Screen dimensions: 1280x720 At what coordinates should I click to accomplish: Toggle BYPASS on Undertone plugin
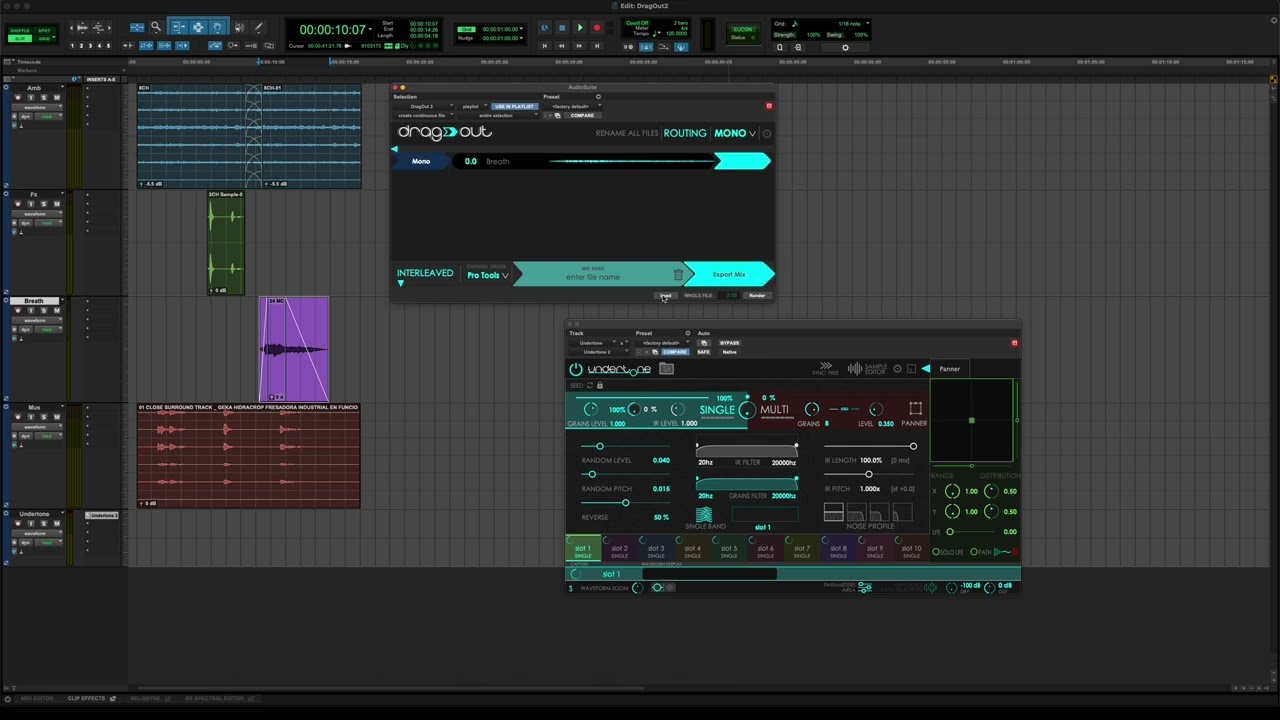pyautogui.click(x=729, y=343)
